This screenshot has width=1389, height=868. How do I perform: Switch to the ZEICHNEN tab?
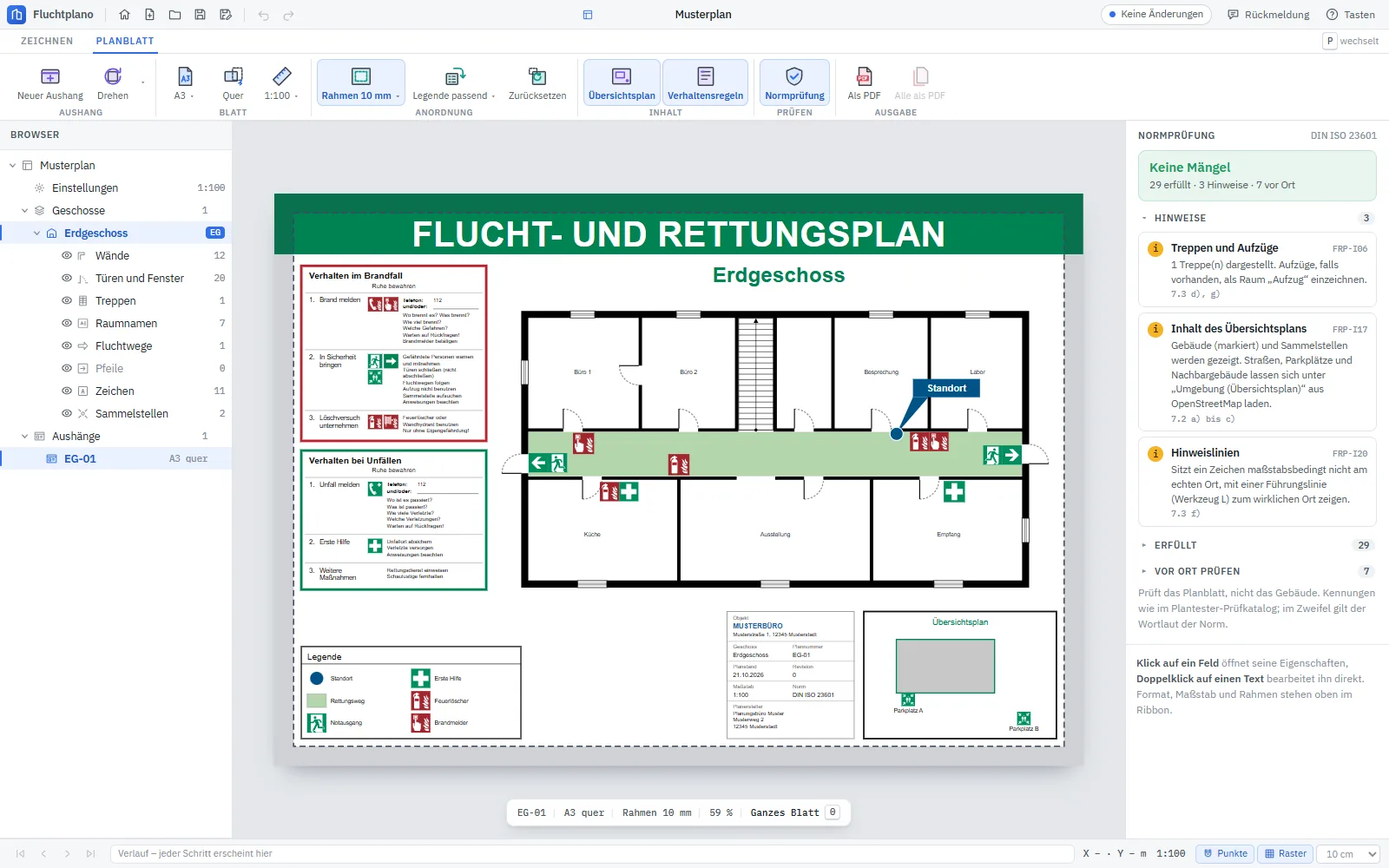[x=47, y=41]
